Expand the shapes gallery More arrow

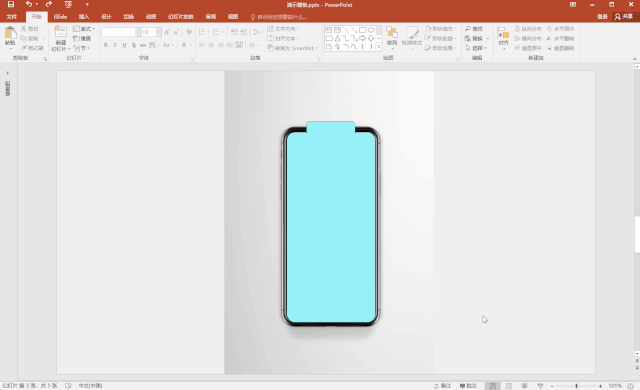[379, 47]
